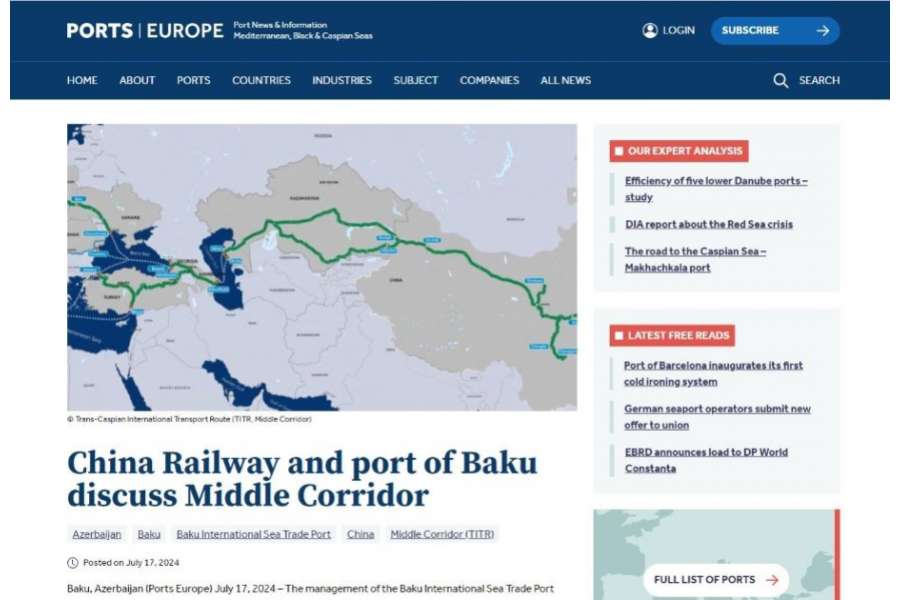This screenshot has width=900, height=600.
Task: Click the China tag
Action: [x=360, y=535]
